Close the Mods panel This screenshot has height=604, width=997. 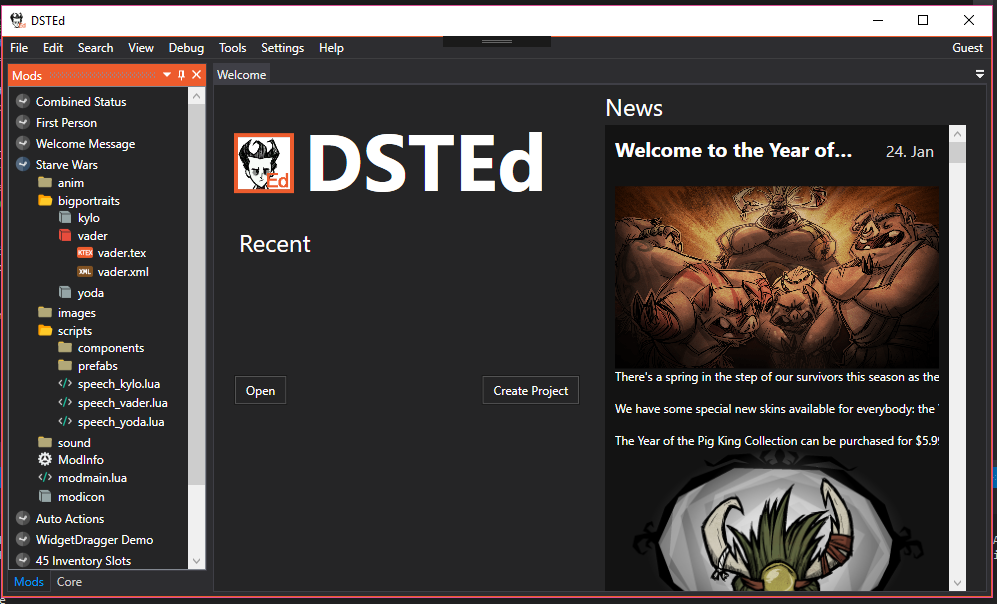pyautogui.click(x=196, y=76)
